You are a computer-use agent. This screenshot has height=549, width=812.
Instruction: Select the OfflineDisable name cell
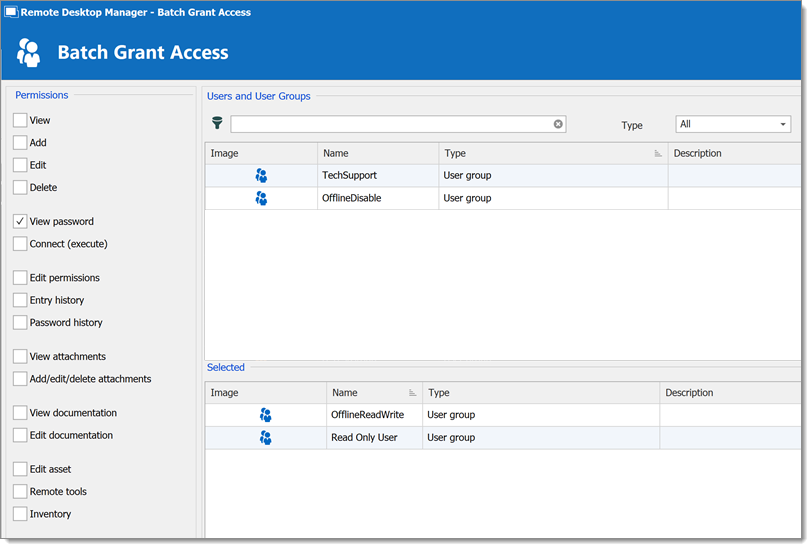pos(378,198)
